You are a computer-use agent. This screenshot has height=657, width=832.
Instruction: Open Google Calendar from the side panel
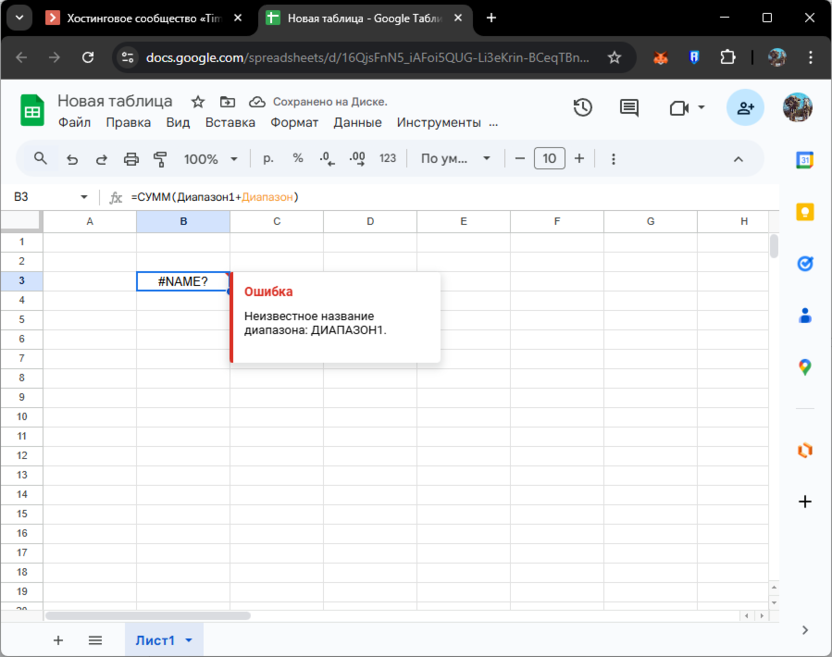tap(805, 159)
